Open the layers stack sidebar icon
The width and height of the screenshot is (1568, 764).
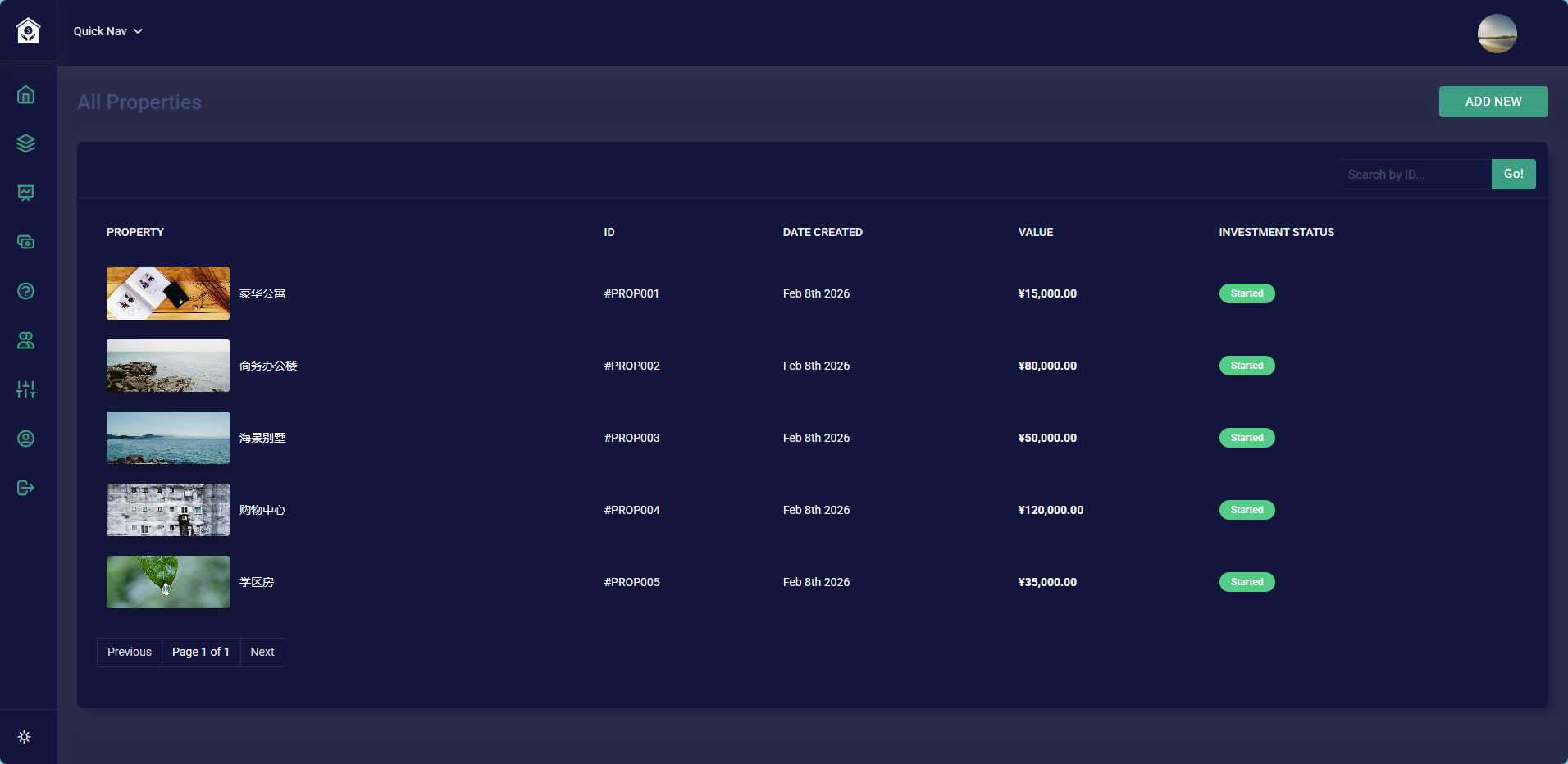tap(26, 143)
